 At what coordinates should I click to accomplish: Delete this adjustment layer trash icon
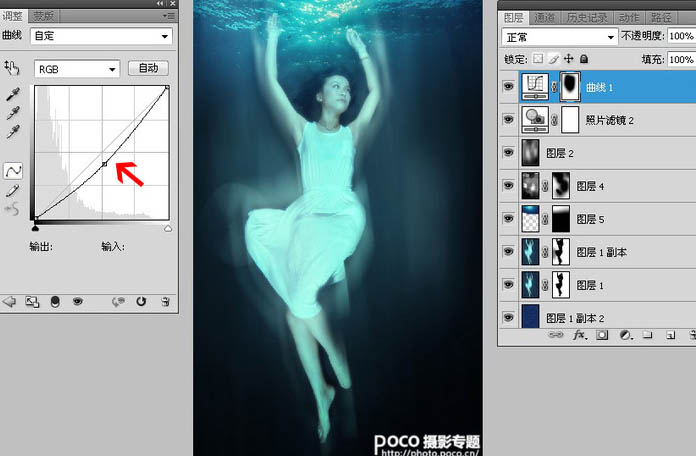(165, 302)
